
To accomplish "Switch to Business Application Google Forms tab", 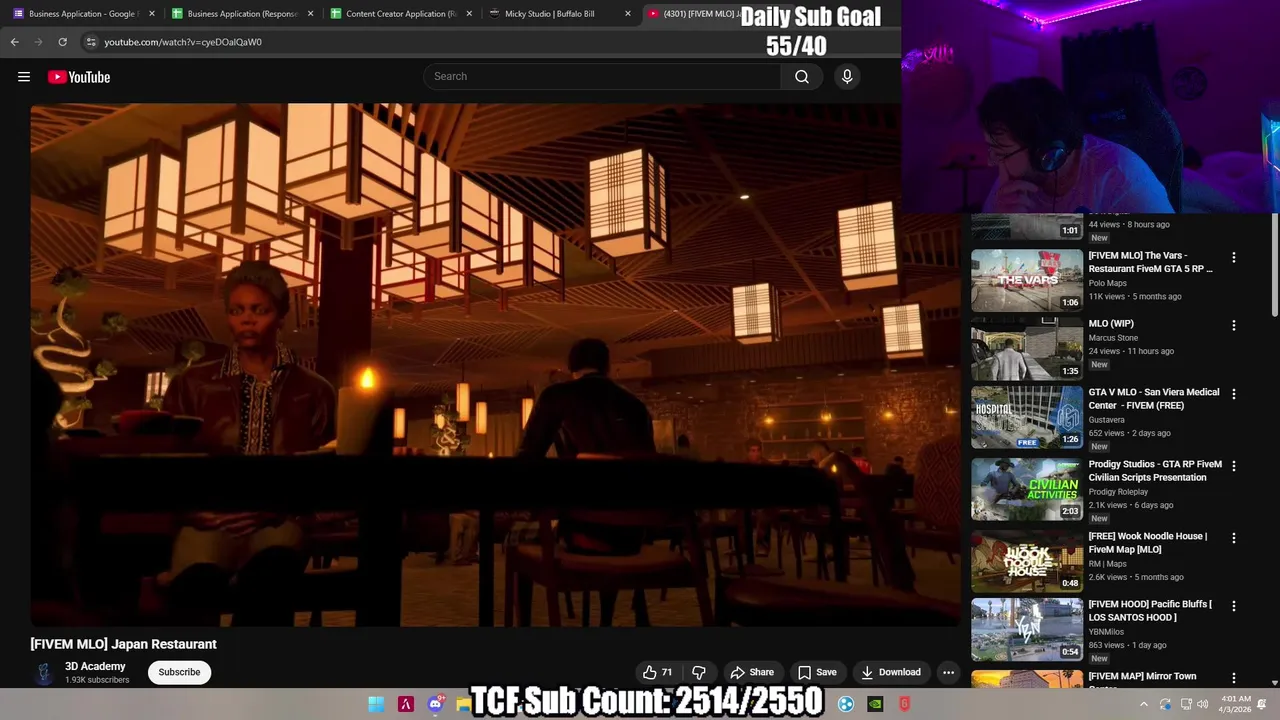I will click(x=82, y=14).
